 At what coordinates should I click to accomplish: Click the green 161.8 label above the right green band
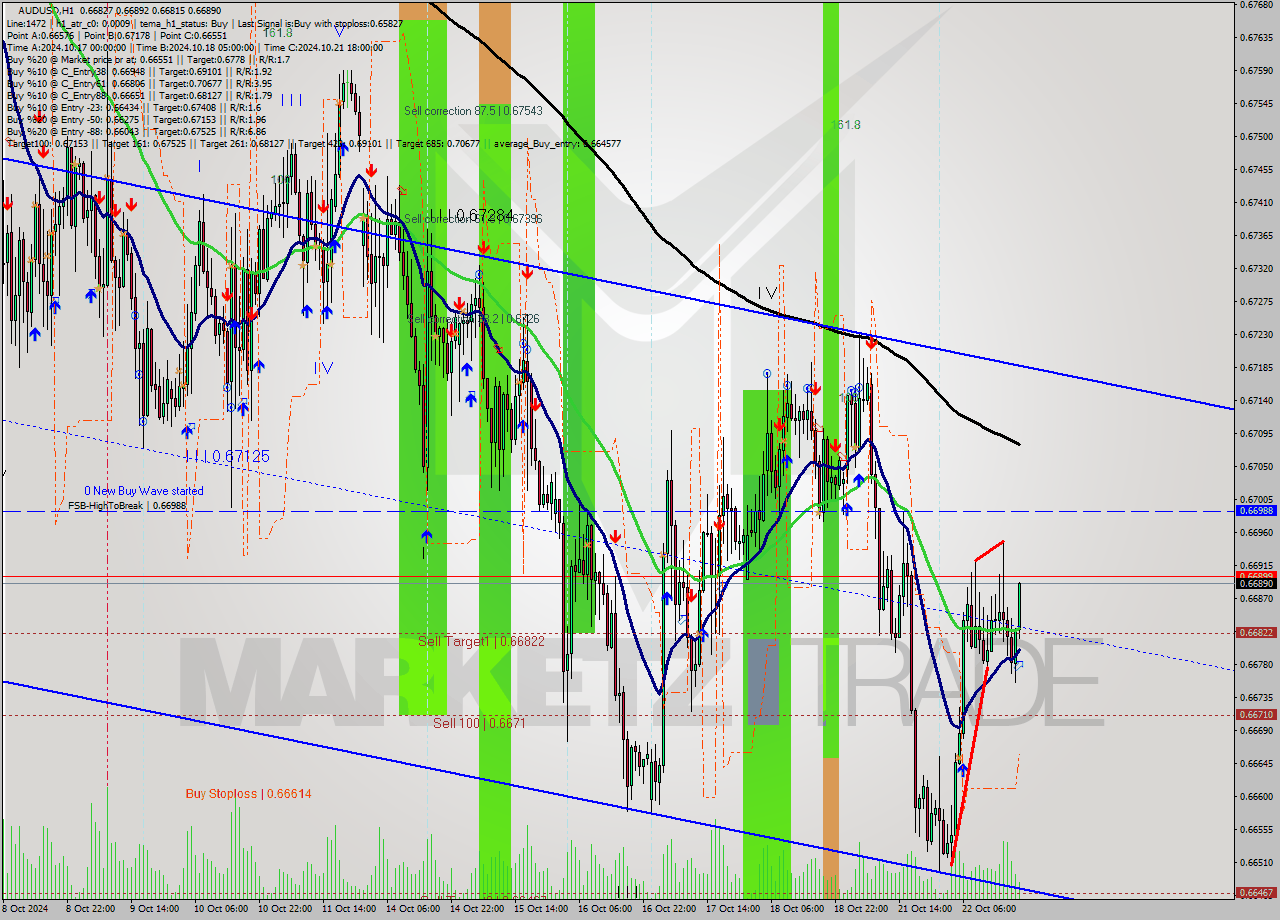[845, 125]
